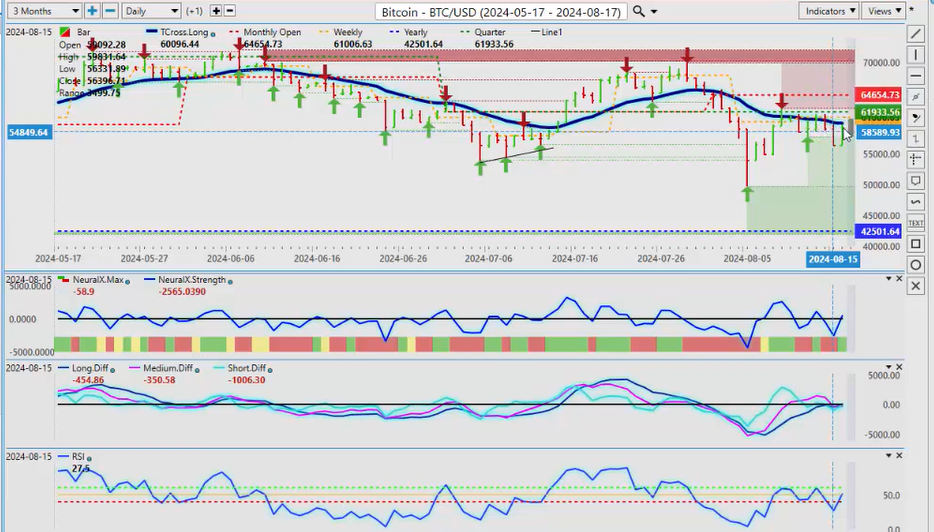The height and width of the screenshot is (532, 934).
Task: Open the Daily interval dropdown
Action: coord(151,11)
